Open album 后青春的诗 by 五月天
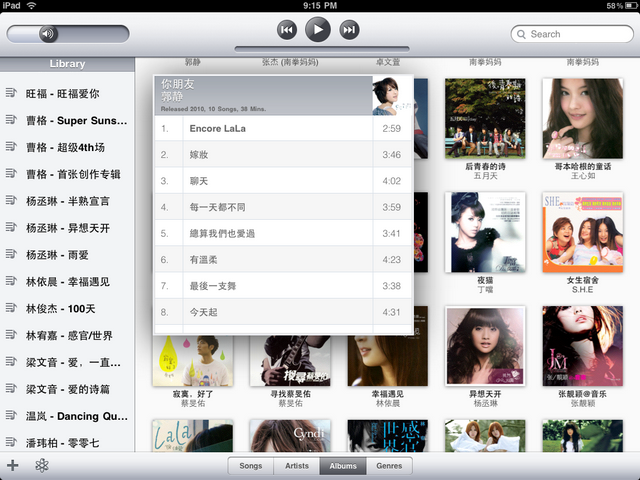Image resolution: width=640 pixels, height=480 pixels. click(485, 118)
